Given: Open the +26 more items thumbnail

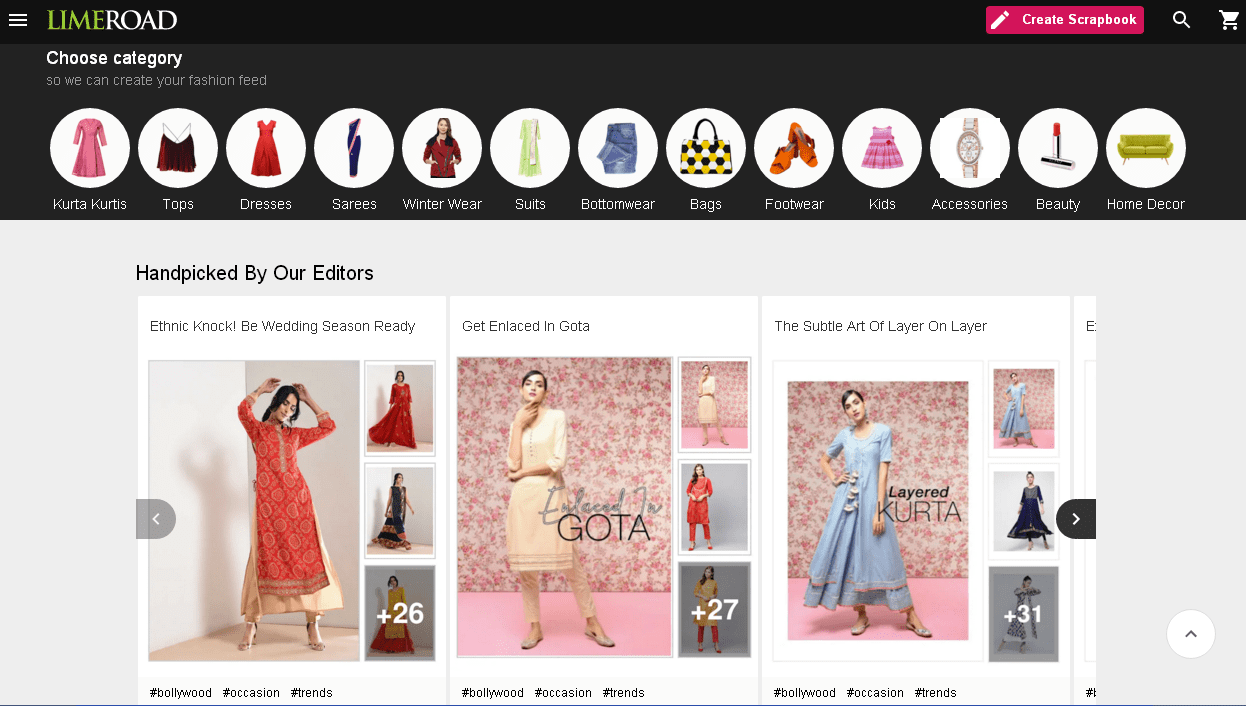Looking at the screenshot, I should click(399, 613).
